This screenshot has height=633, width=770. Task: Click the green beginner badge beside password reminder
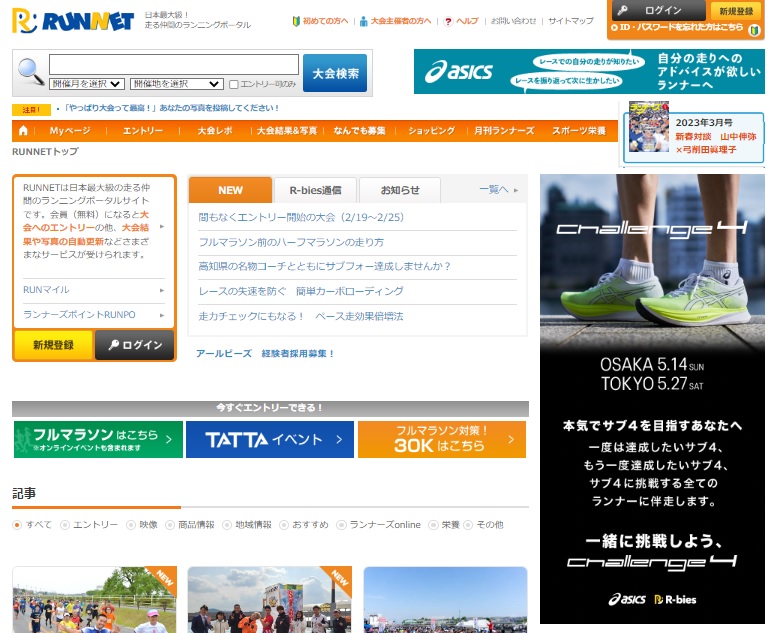point(754,30)
